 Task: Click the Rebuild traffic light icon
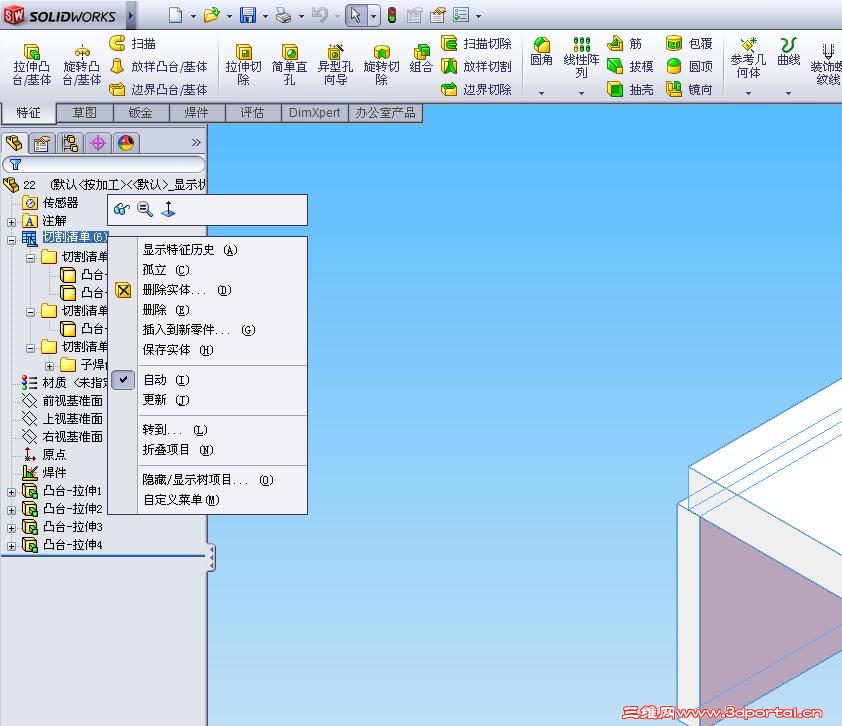click(392, 15)
